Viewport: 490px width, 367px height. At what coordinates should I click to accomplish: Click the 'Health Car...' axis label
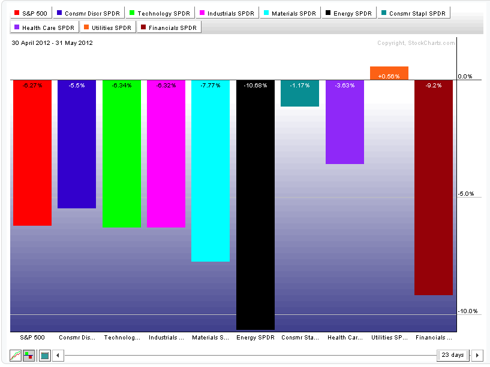pyautogui.click(x=345, y=338)
